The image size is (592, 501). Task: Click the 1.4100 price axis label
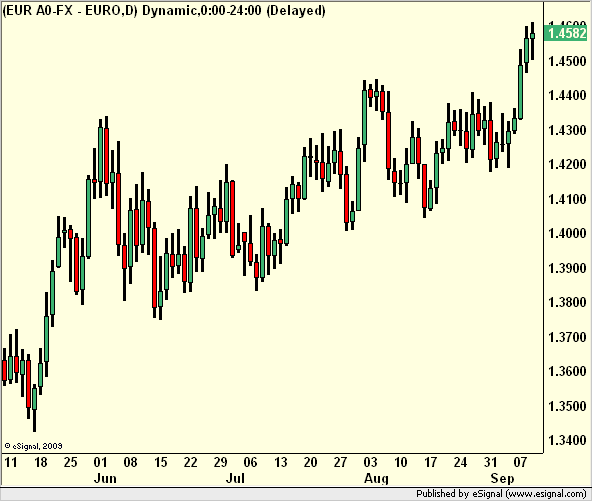[x=567, y=199]
